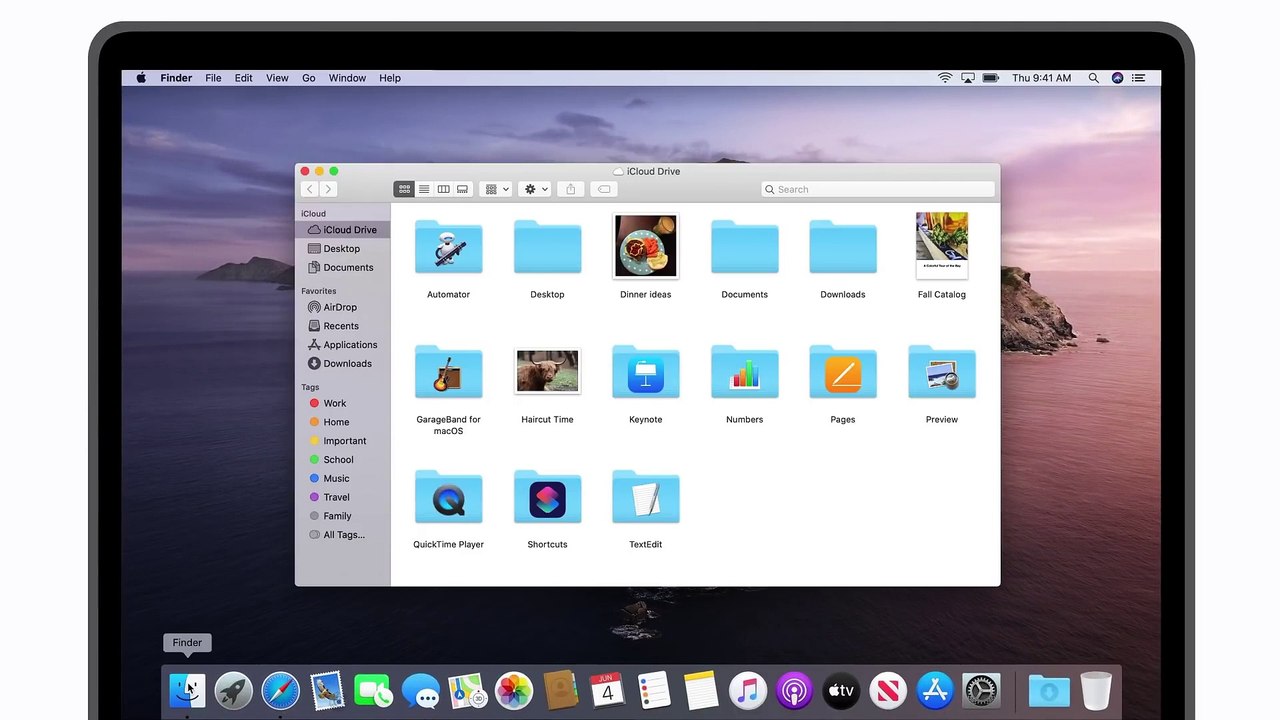Open the View menu
The image size is (1280, 720).
277,78
